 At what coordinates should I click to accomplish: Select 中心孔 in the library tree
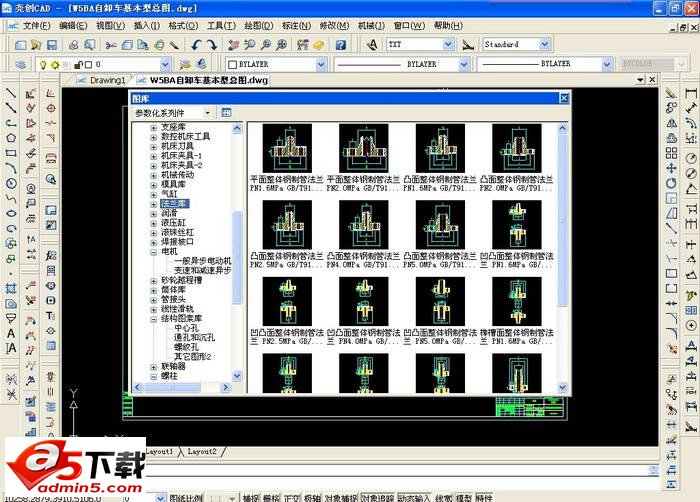[x=187, y=328]
